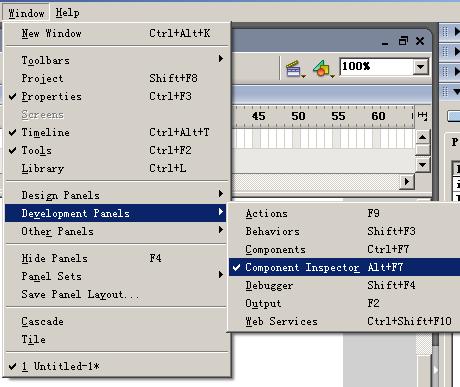Viewport: 460px width, 387px height.
Task: Close the document window
Action: click(x=420, y=41)
